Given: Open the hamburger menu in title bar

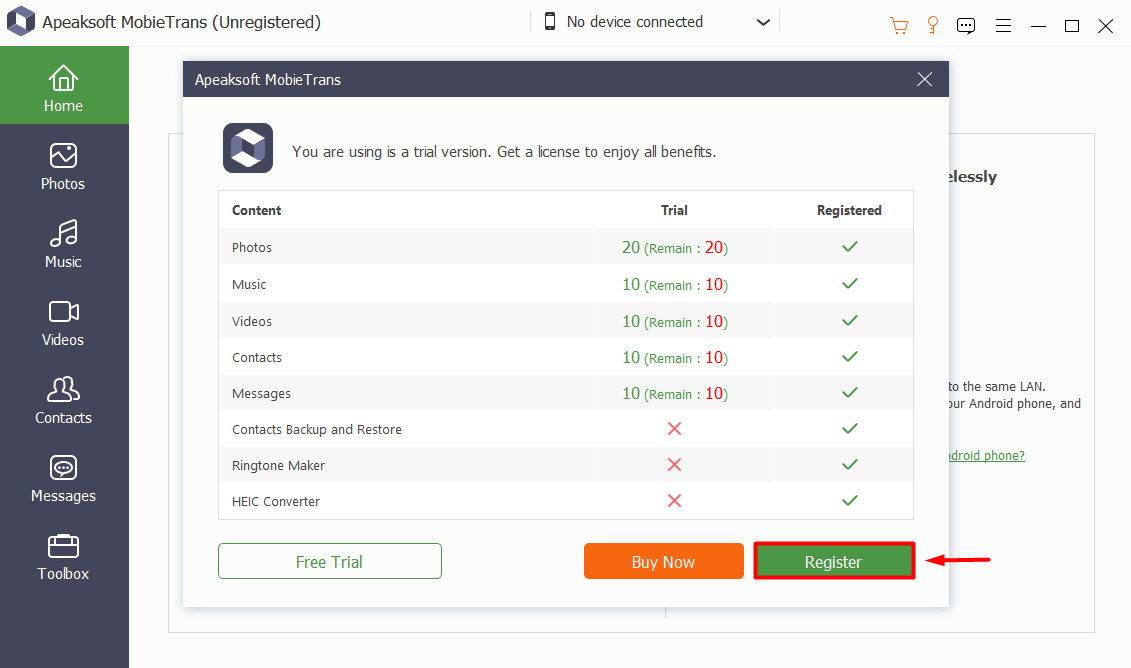Looking at the screenshot, I should pyautogui.click(x=1003, y=26).
